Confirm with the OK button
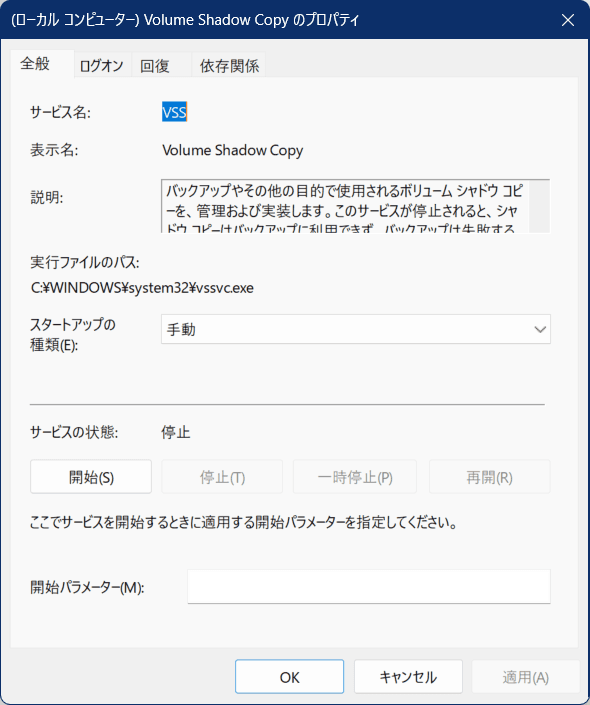 (x=290, y=677)
